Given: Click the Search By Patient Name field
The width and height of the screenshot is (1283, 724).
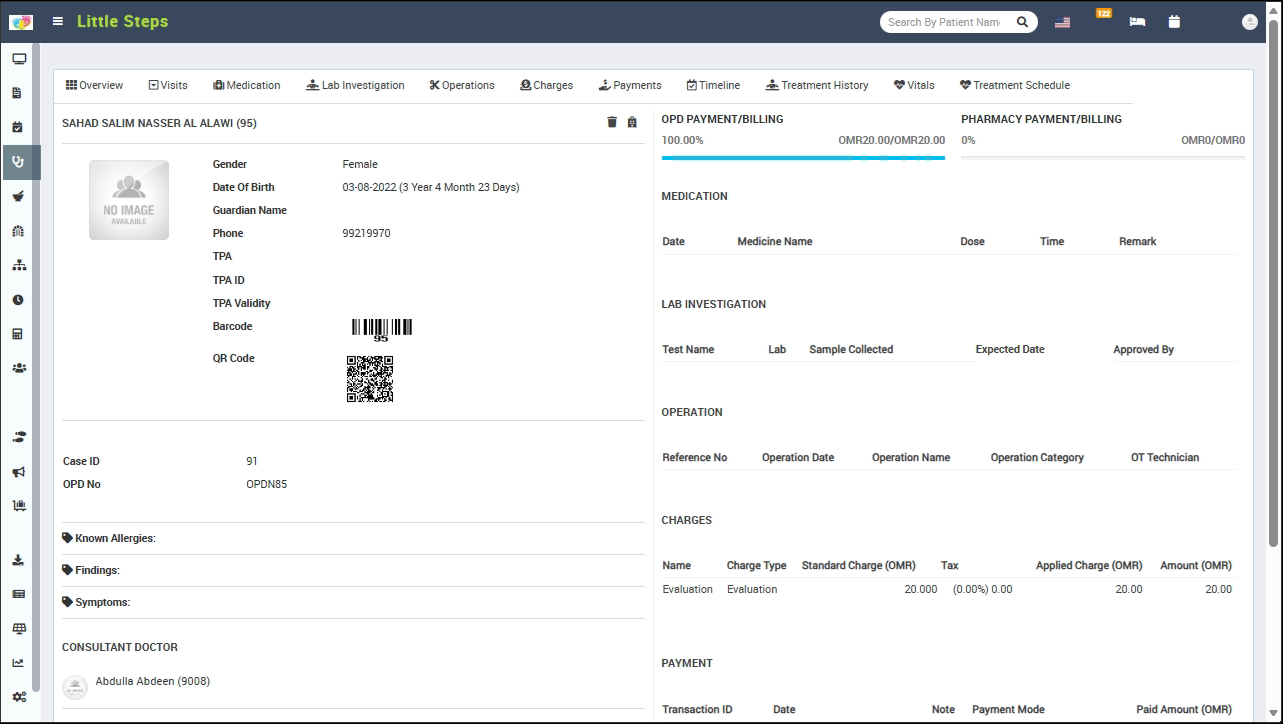Looking at the screenshot, I should pyautogui.click(x=943, y=22).
